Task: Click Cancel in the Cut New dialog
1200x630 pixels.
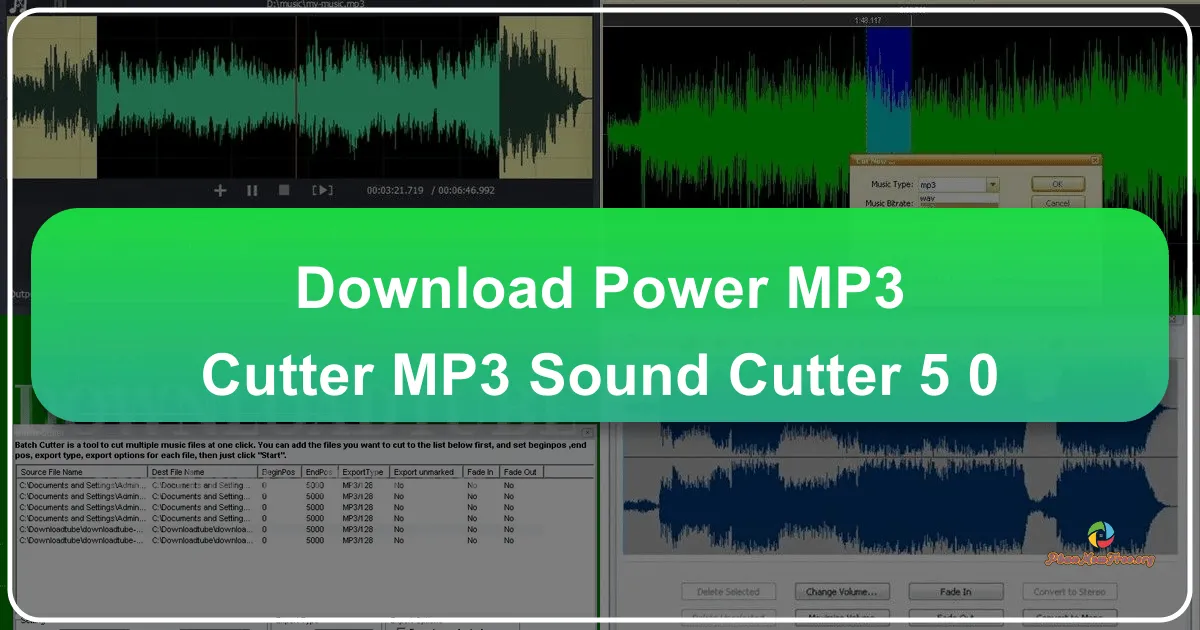Action: [x=1057, y=203]
